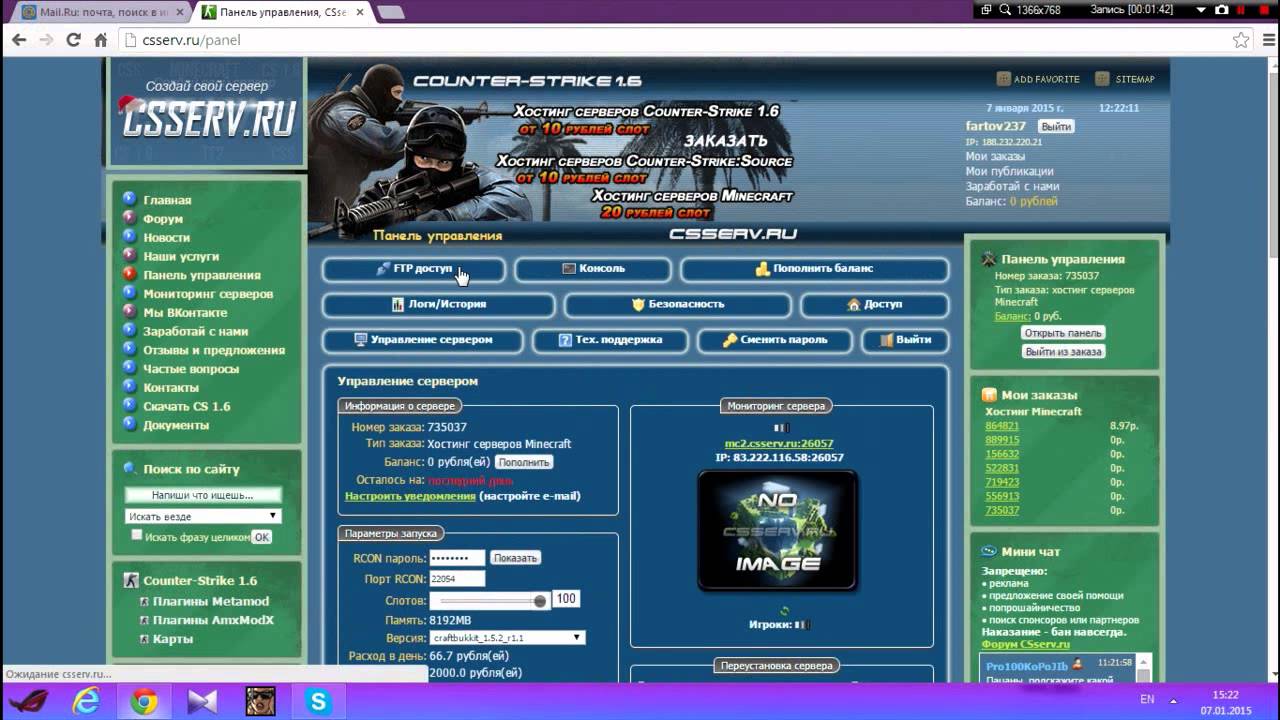Open the Консоль button
The image size is (1280, 720).
coord(593,269)
